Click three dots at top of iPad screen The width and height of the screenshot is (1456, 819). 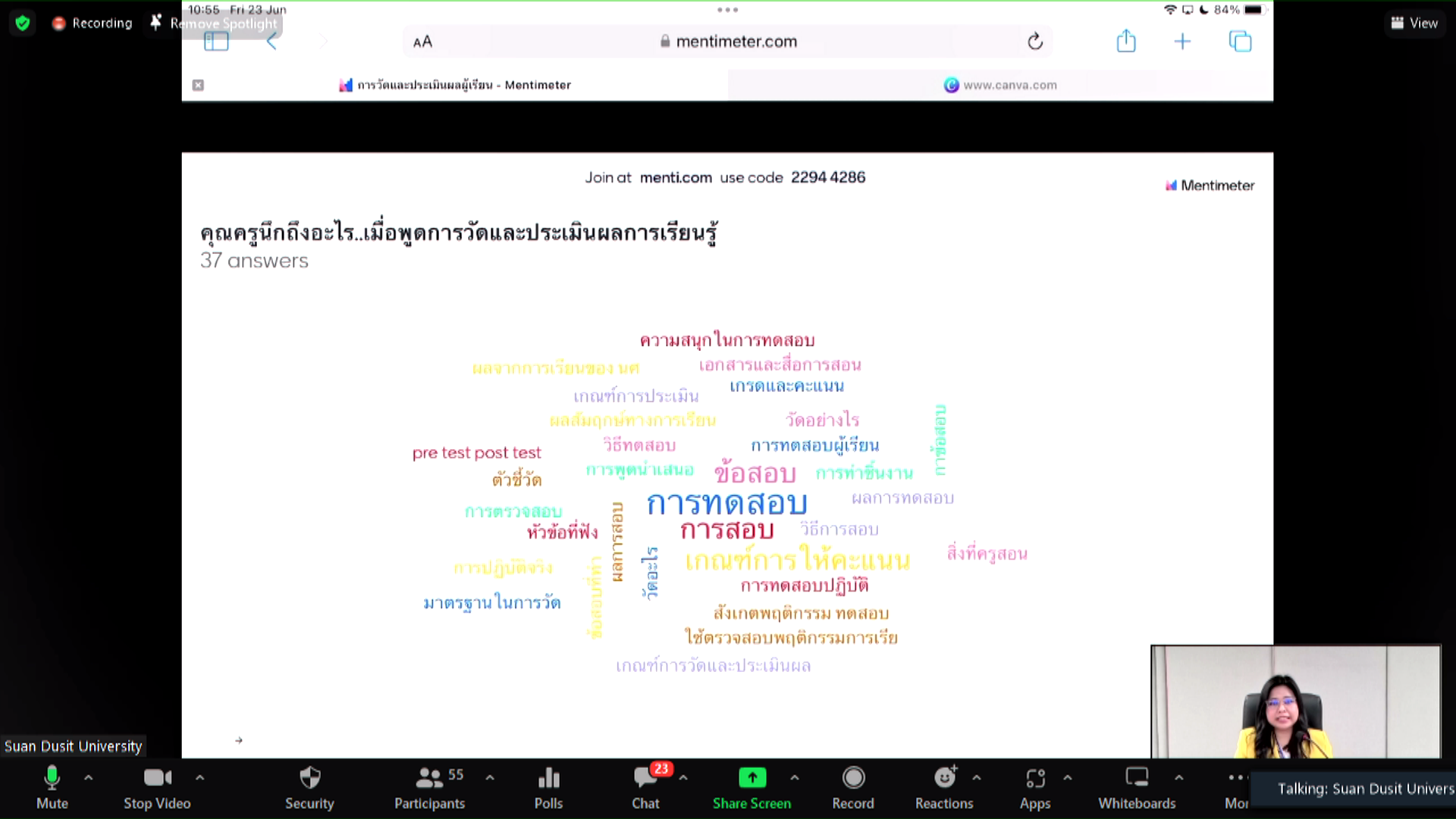pos(727,10)
